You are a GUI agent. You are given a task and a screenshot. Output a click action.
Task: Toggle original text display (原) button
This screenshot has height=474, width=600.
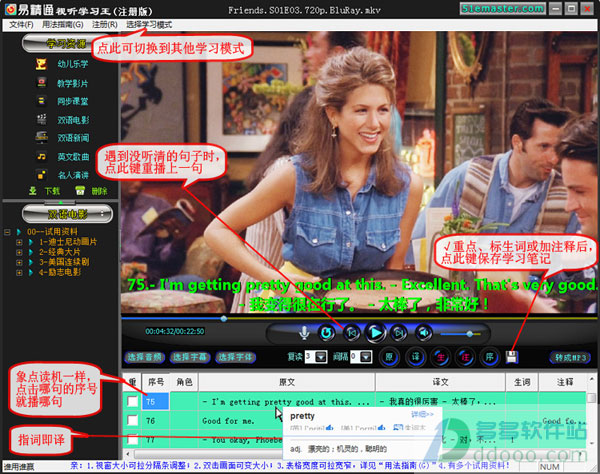[x=390, y=357]
